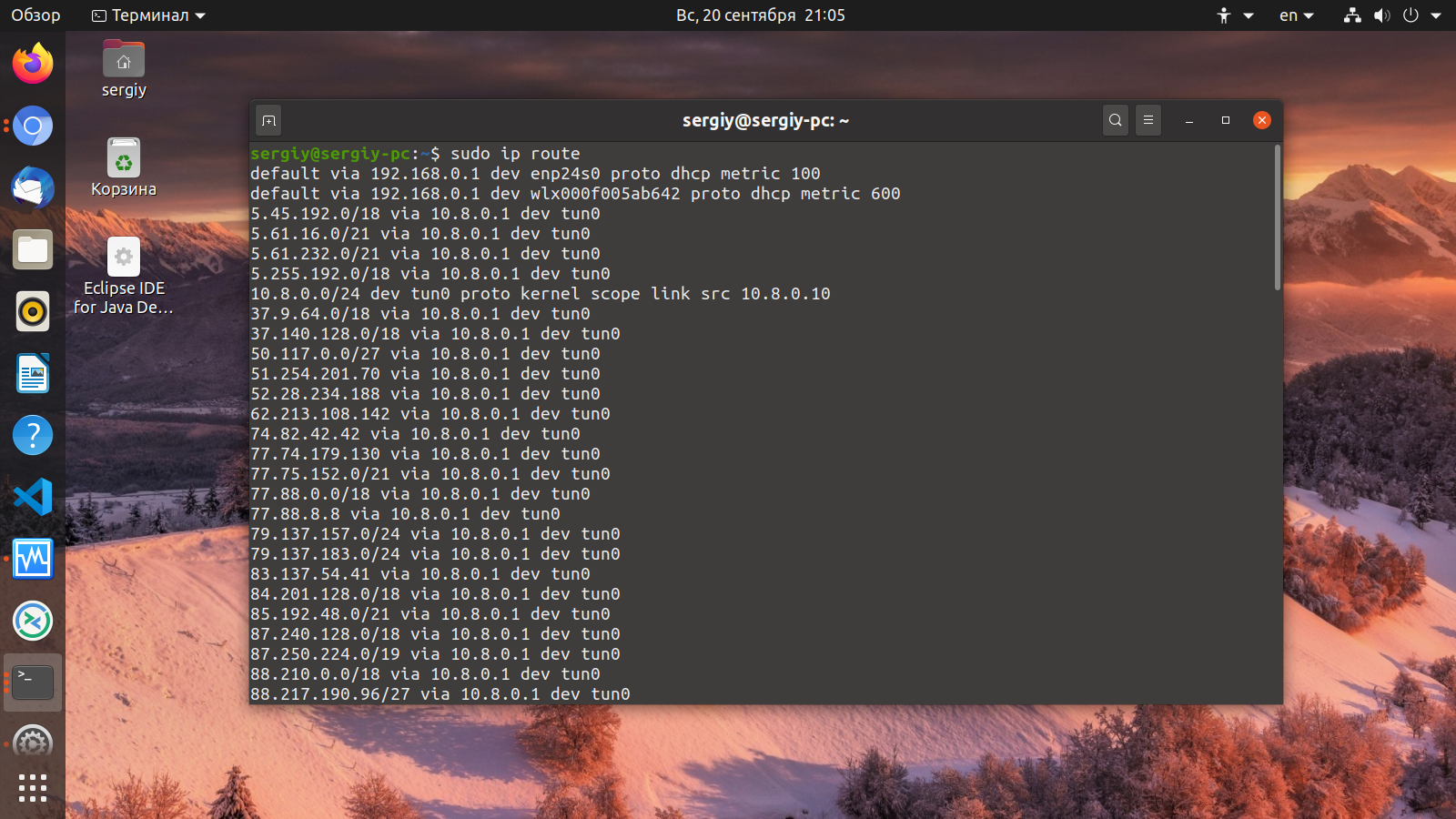Click the enp24s0 default route line
Image resolution: width=1456 pixels, height=819 pixels.
[535, 174]
